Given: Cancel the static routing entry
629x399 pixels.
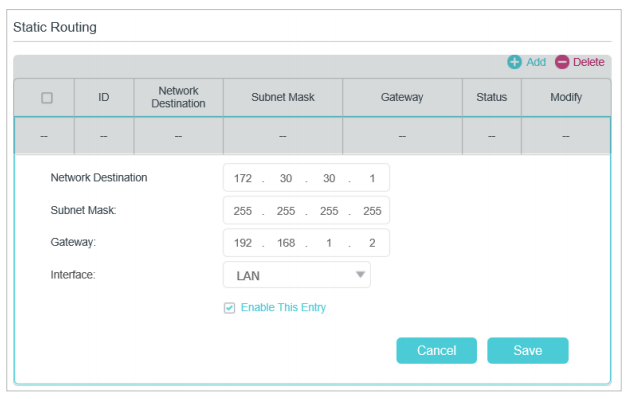Looking at the screenshot, I should 436,350.
